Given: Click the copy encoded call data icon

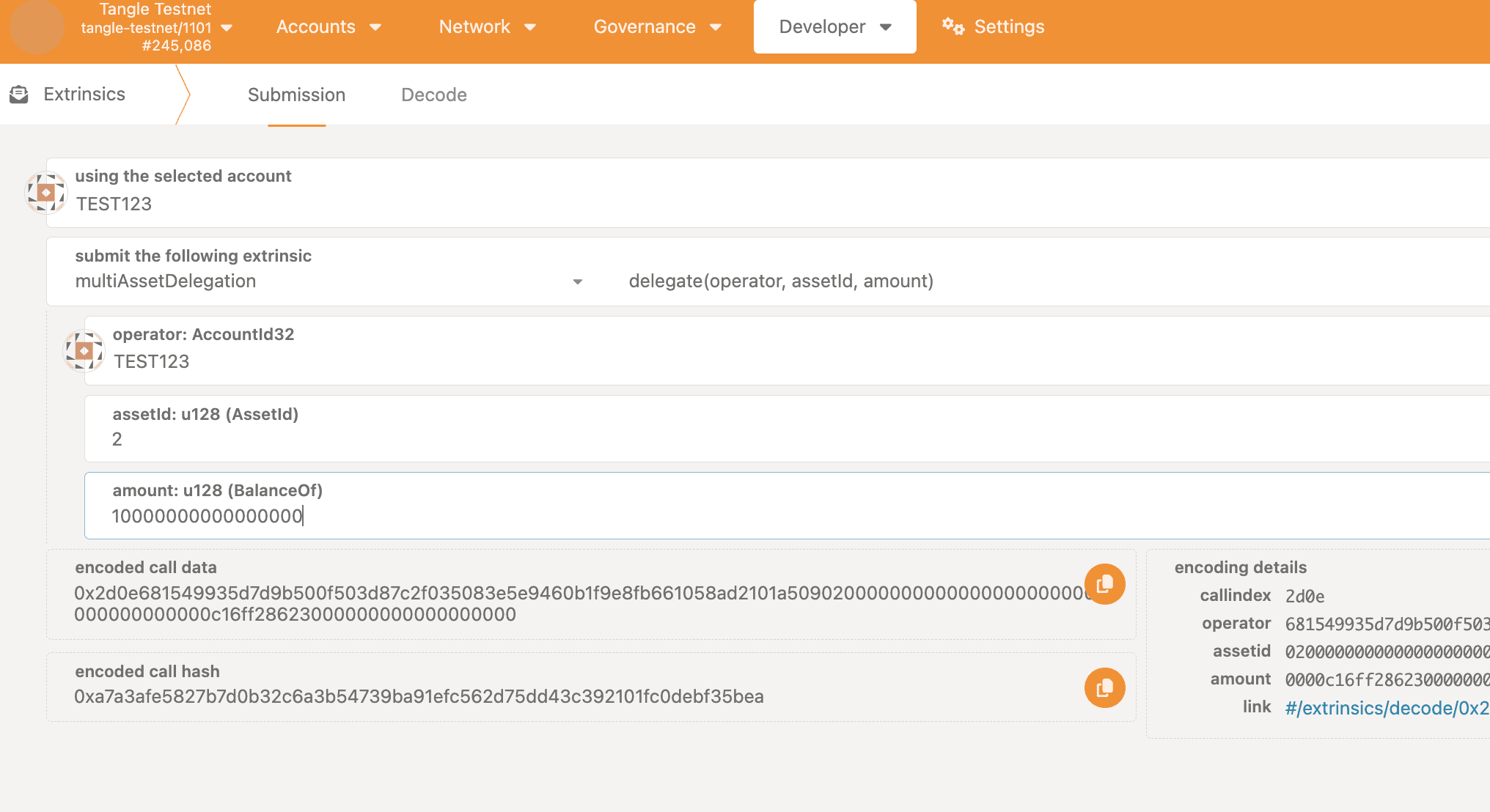Looking at the screenshot, I should click(x=1104, y=584).
